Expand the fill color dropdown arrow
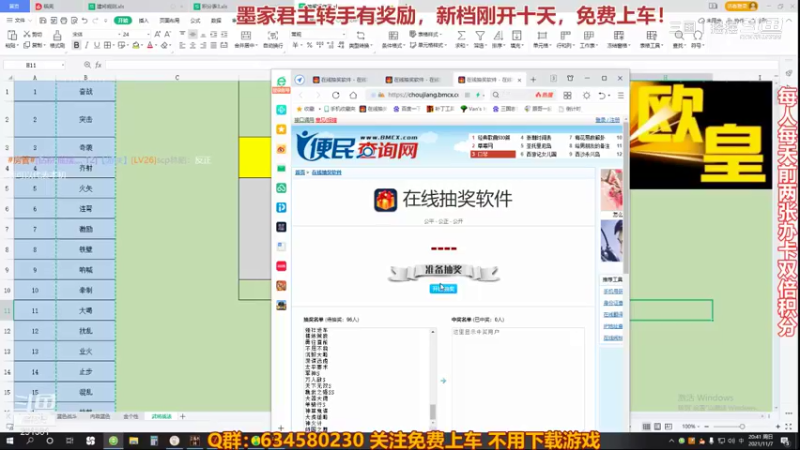This screenshot has width=800, height=450. pyautogui.click(x=142, y=46)
